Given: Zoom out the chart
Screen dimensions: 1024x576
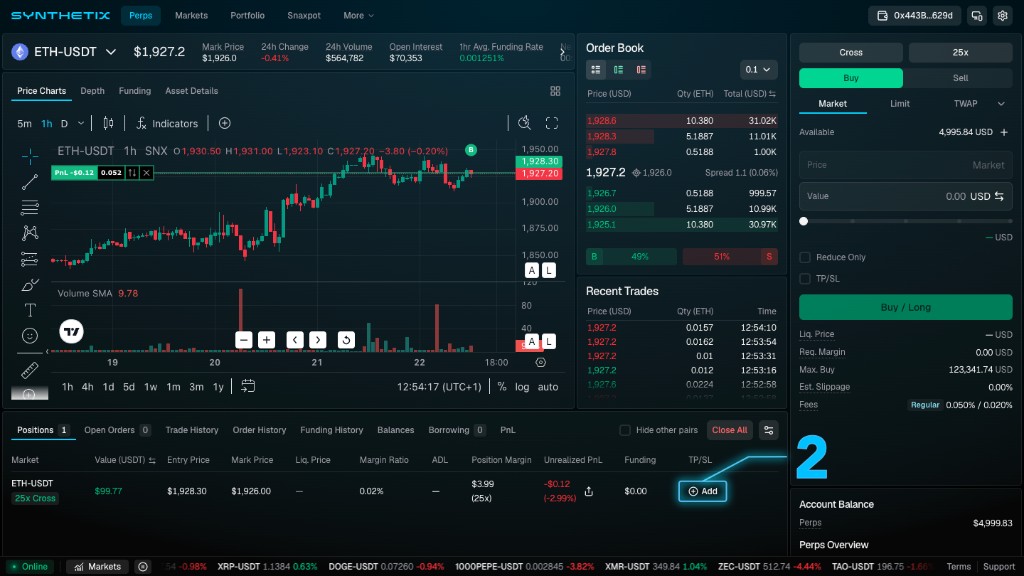Looking at the screenshot, I should (244, 340).
